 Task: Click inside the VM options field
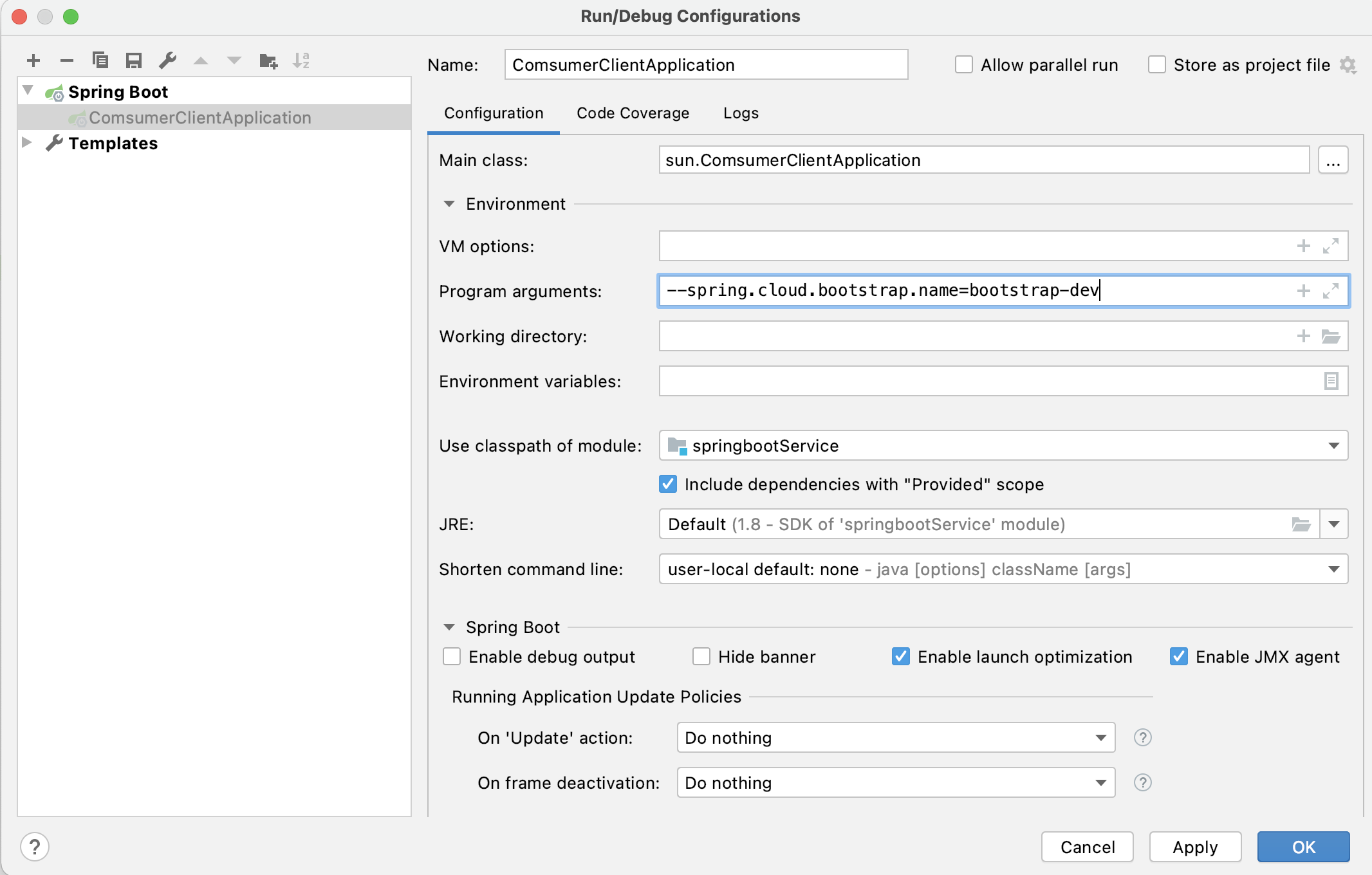click(901, 246)
